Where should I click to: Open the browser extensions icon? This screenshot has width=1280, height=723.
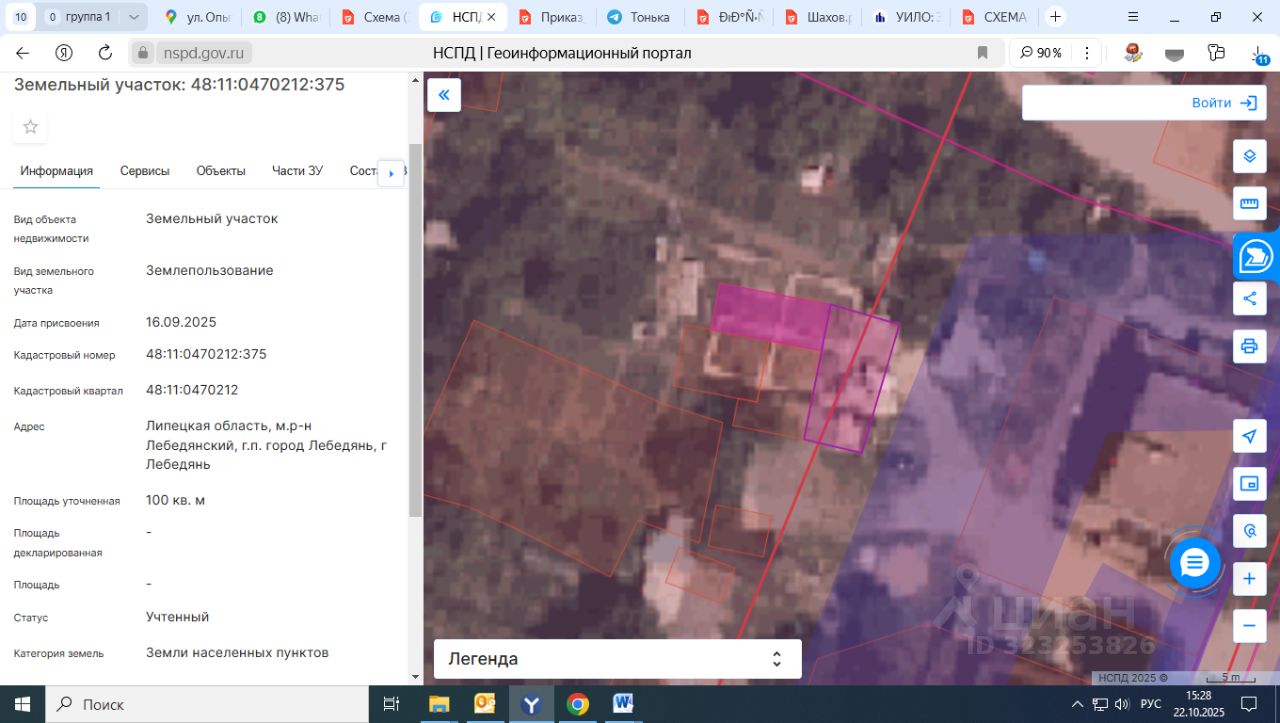pyautogui.click(x=1216, y=53)
